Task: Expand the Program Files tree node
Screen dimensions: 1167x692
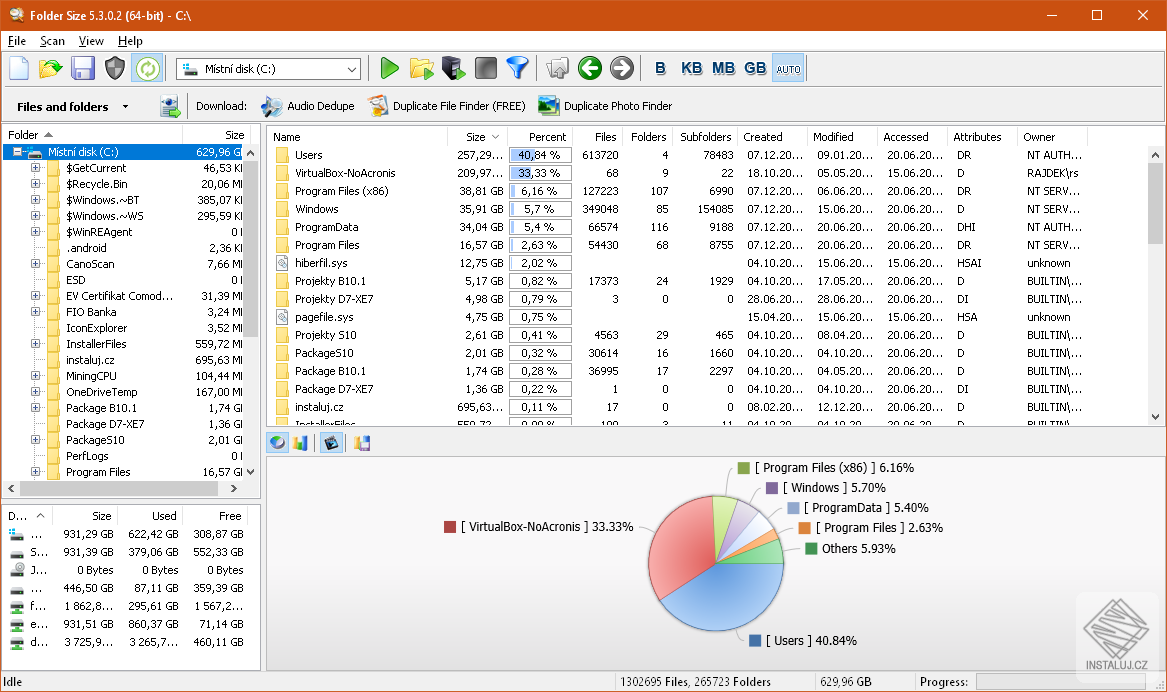Action: coord(36,472)
